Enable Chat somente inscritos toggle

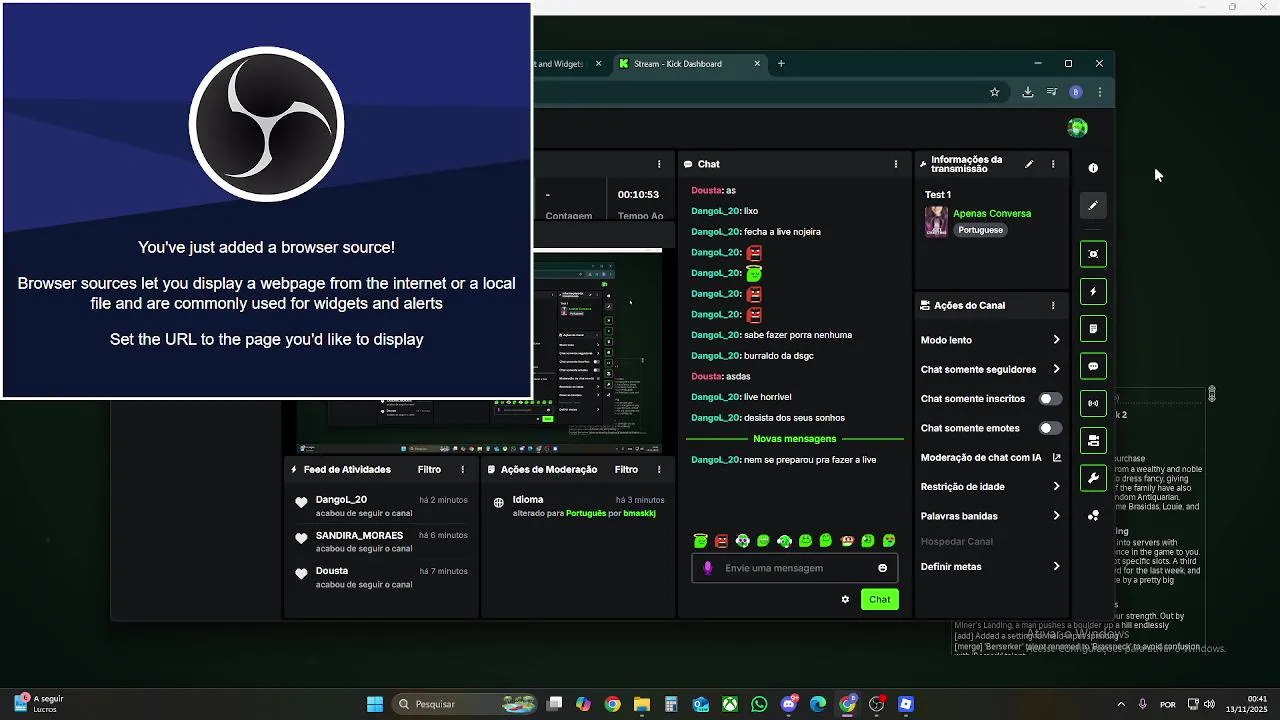coord(1050,399)
